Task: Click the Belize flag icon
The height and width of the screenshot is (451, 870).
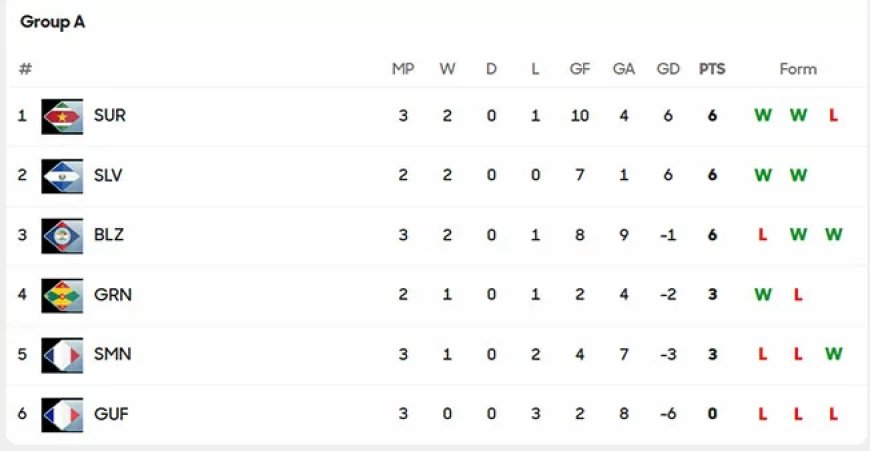Action: tap(62, 236)
